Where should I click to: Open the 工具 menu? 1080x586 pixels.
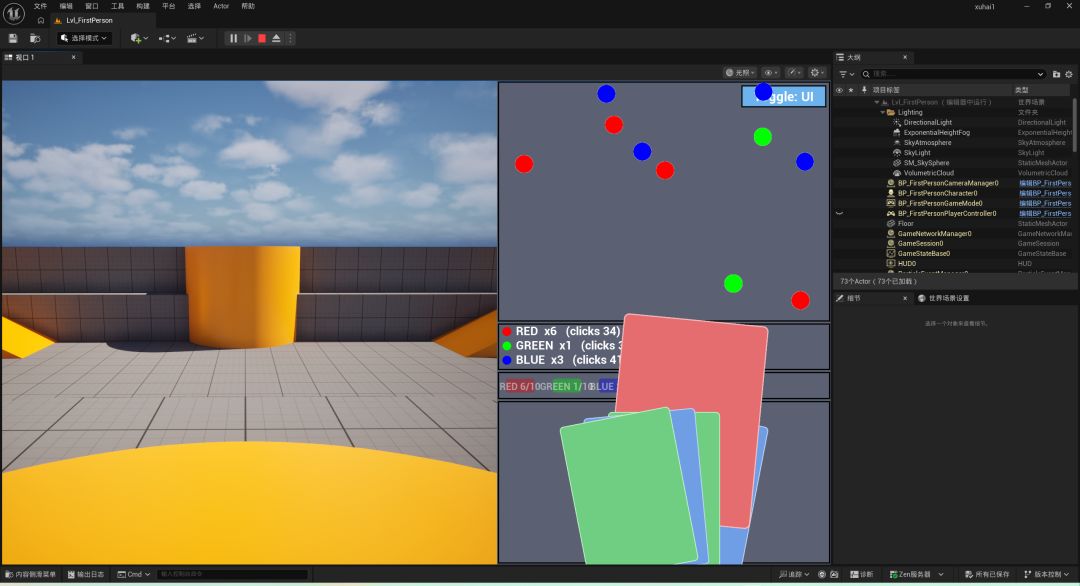[118, 6]
